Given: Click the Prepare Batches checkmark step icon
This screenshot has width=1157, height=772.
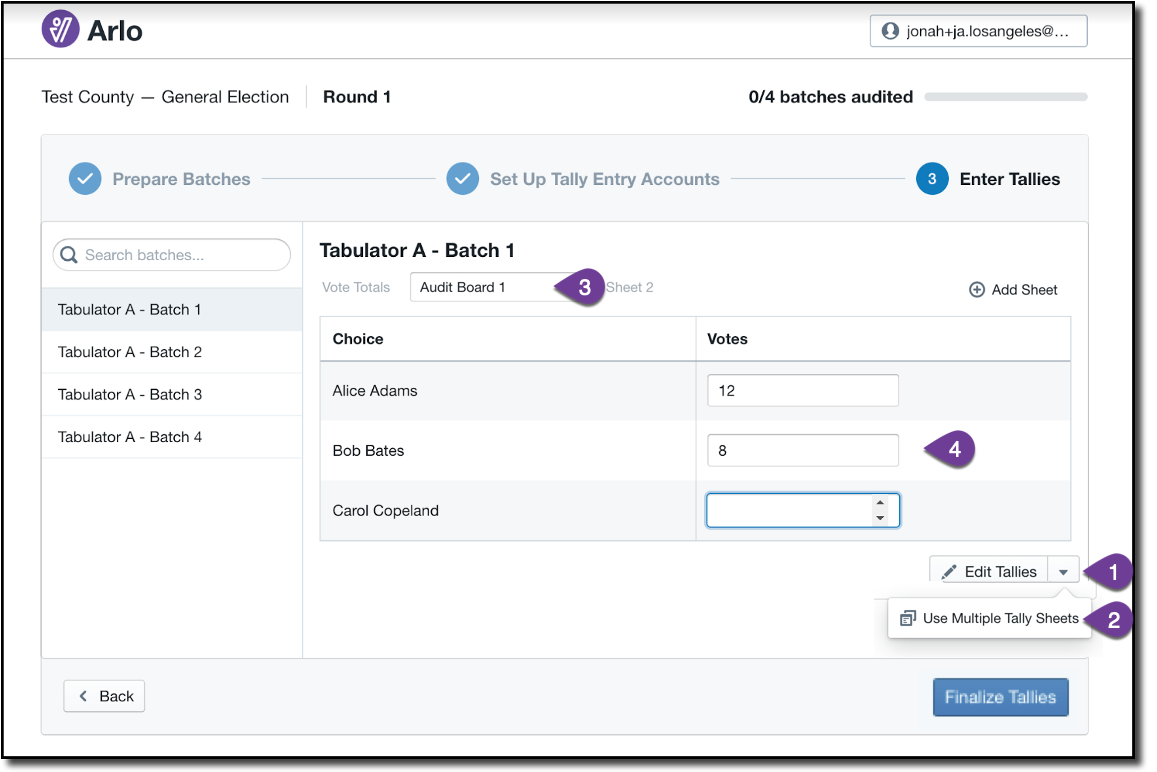Looking at the screenshot, I should [85, 179].
